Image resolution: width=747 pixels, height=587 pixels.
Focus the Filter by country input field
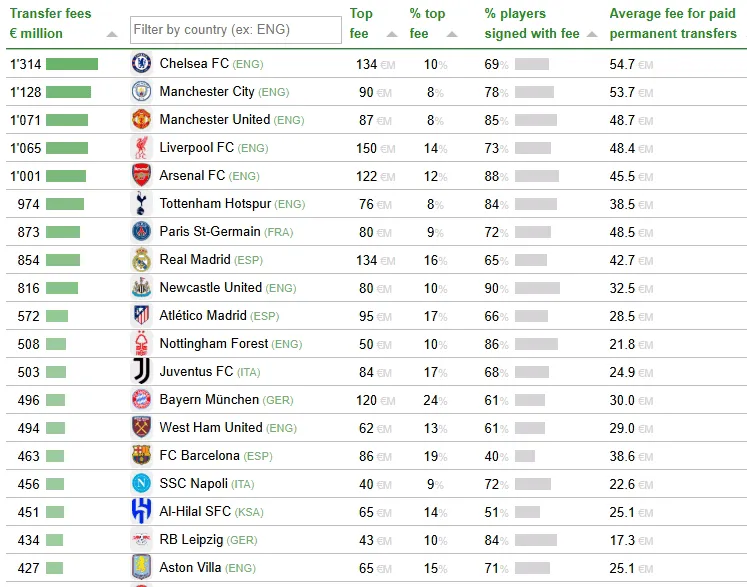coord(235,30)
